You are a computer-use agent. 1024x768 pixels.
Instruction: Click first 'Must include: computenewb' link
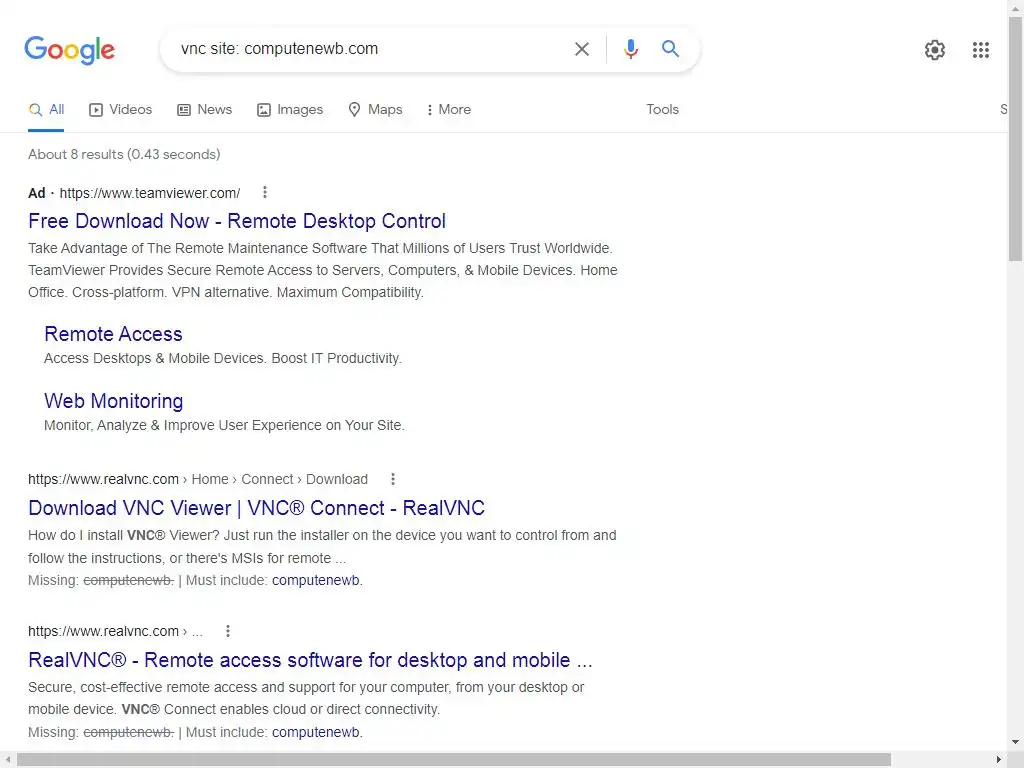315,580
